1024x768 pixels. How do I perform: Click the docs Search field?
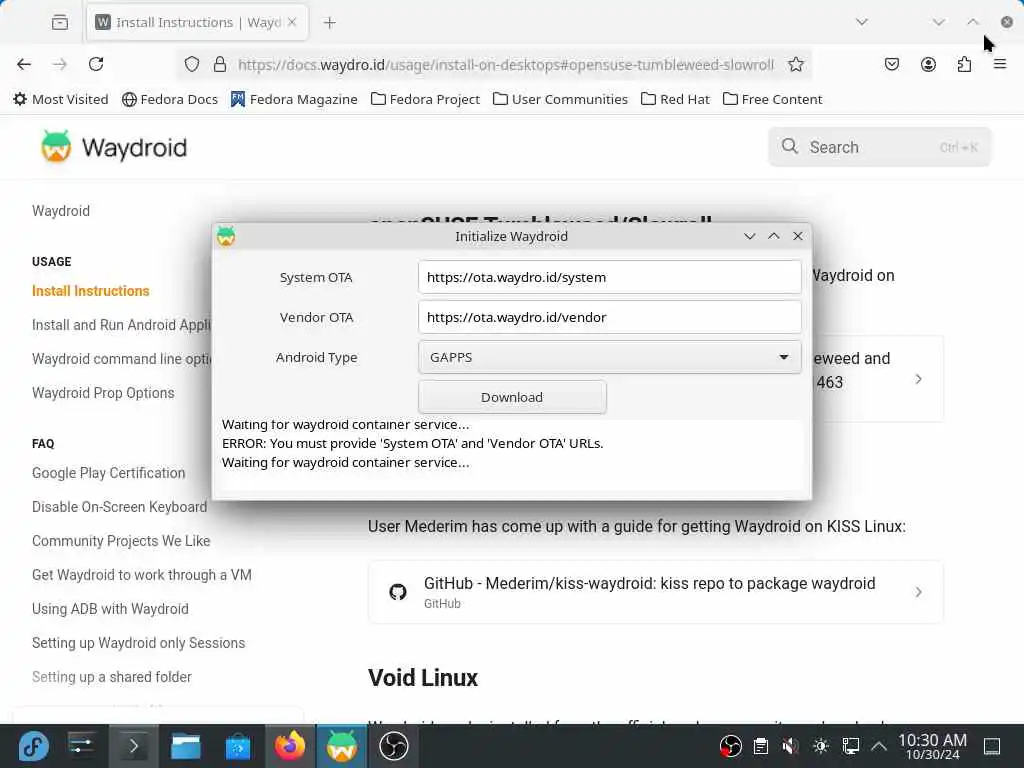(880, 147)
